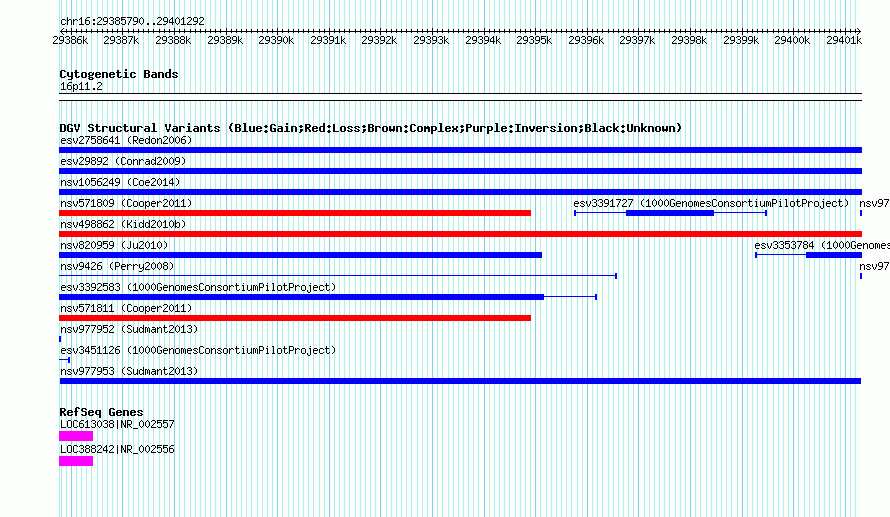The height and width of the screenshot is (517, 890).
Task: Open the nsv1056249 (Coe2014) variant bar
Action: point(460,192)
